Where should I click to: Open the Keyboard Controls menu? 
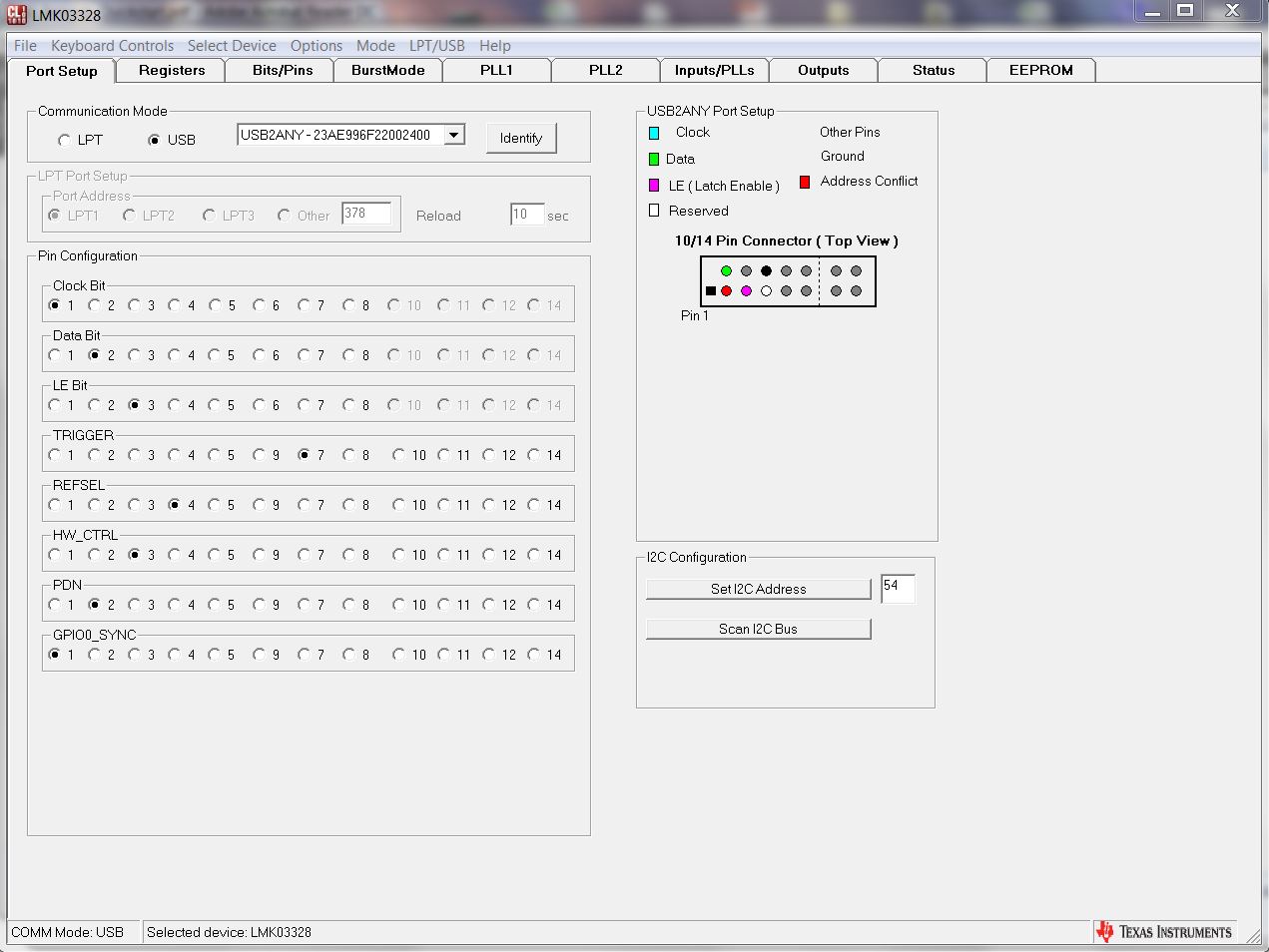click(112, 46)
